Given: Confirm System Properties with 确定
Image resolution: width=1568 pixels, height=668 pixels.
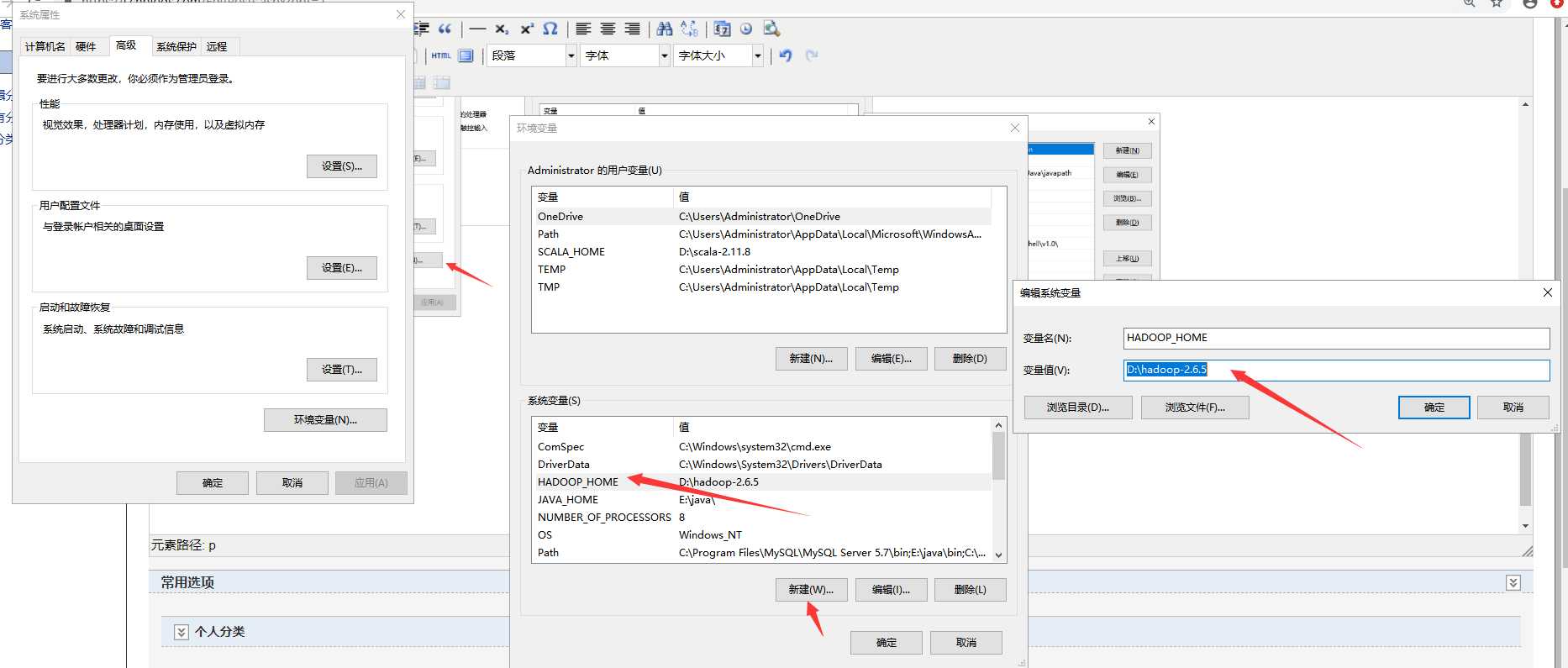Looking at the screenshot, I should pyautogui.click(x=213, y=483).
